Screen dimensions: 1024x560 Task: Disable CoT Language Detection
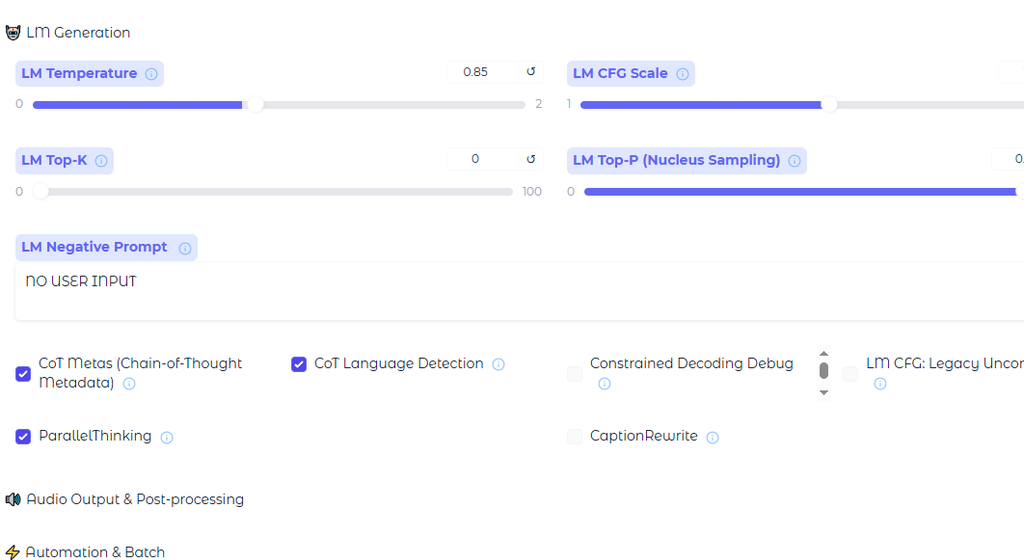(299, 364)
